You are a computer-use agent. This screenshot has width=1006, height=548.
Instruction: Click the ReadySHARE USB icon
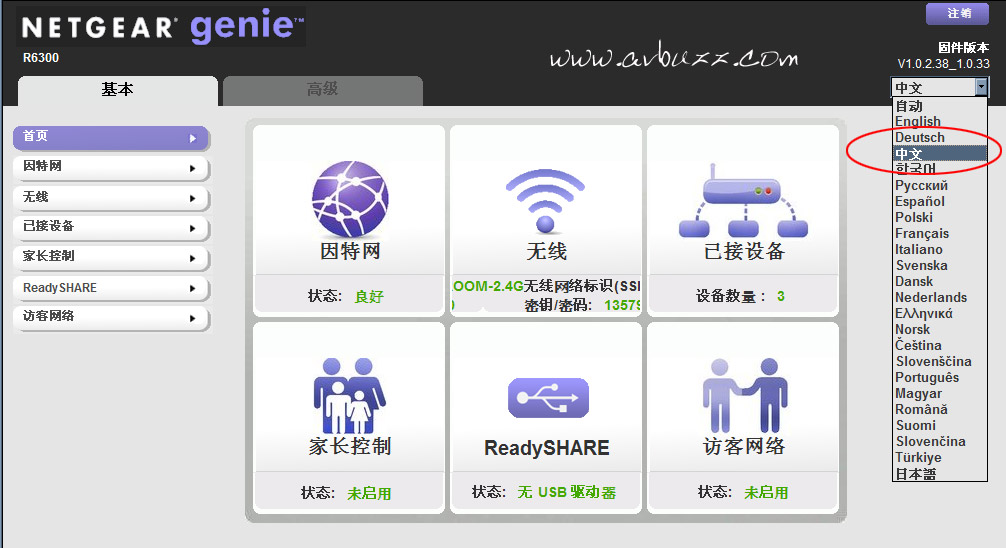point(546,397)
